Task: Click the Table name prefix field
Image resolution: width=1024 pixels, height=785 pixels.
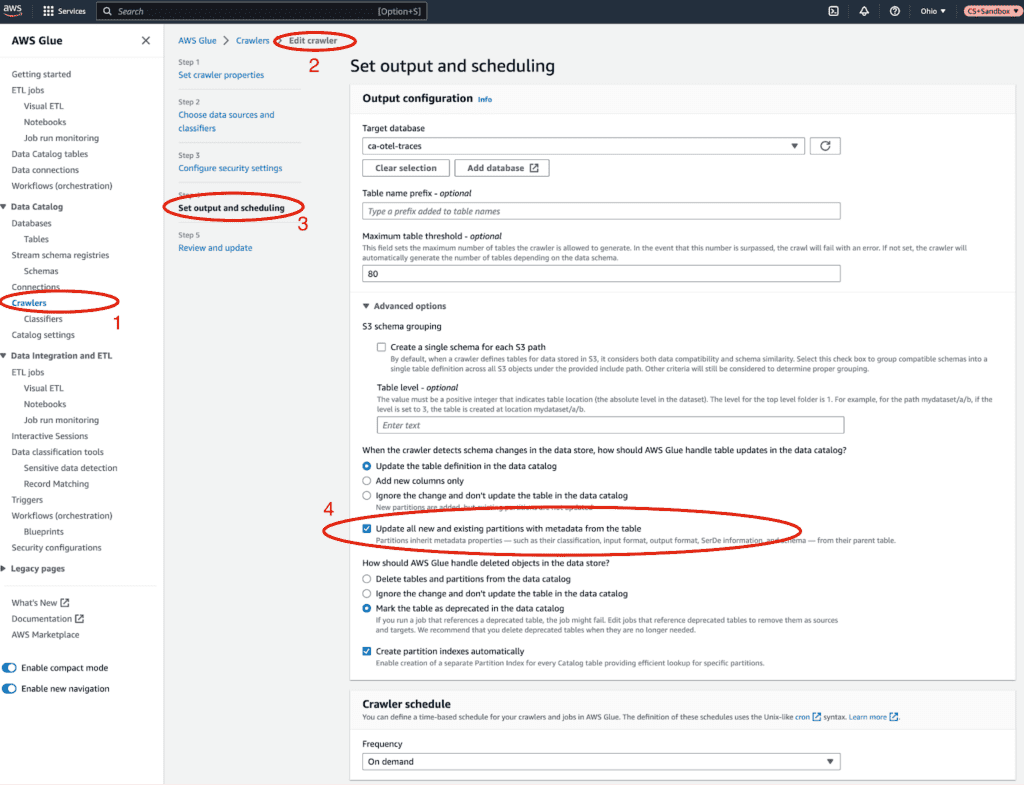Action: click(x=601, y=211)
